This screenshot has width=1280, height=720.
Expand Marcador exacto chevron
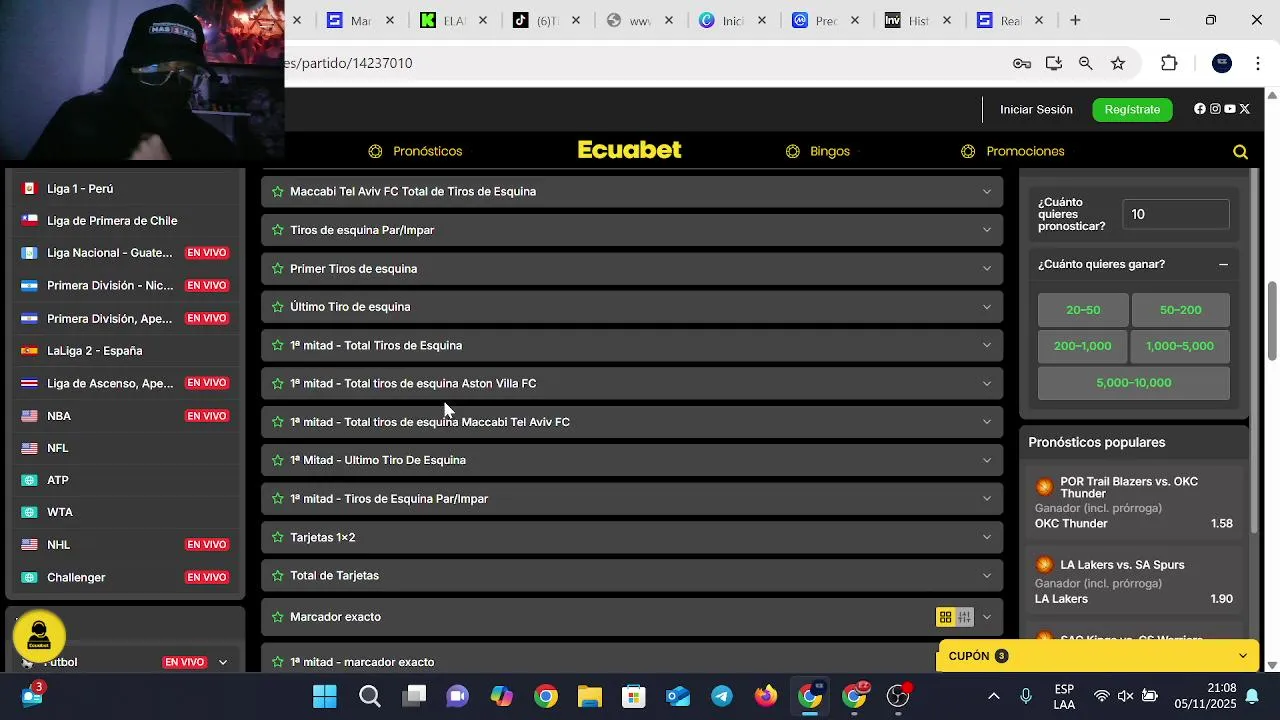987,617
